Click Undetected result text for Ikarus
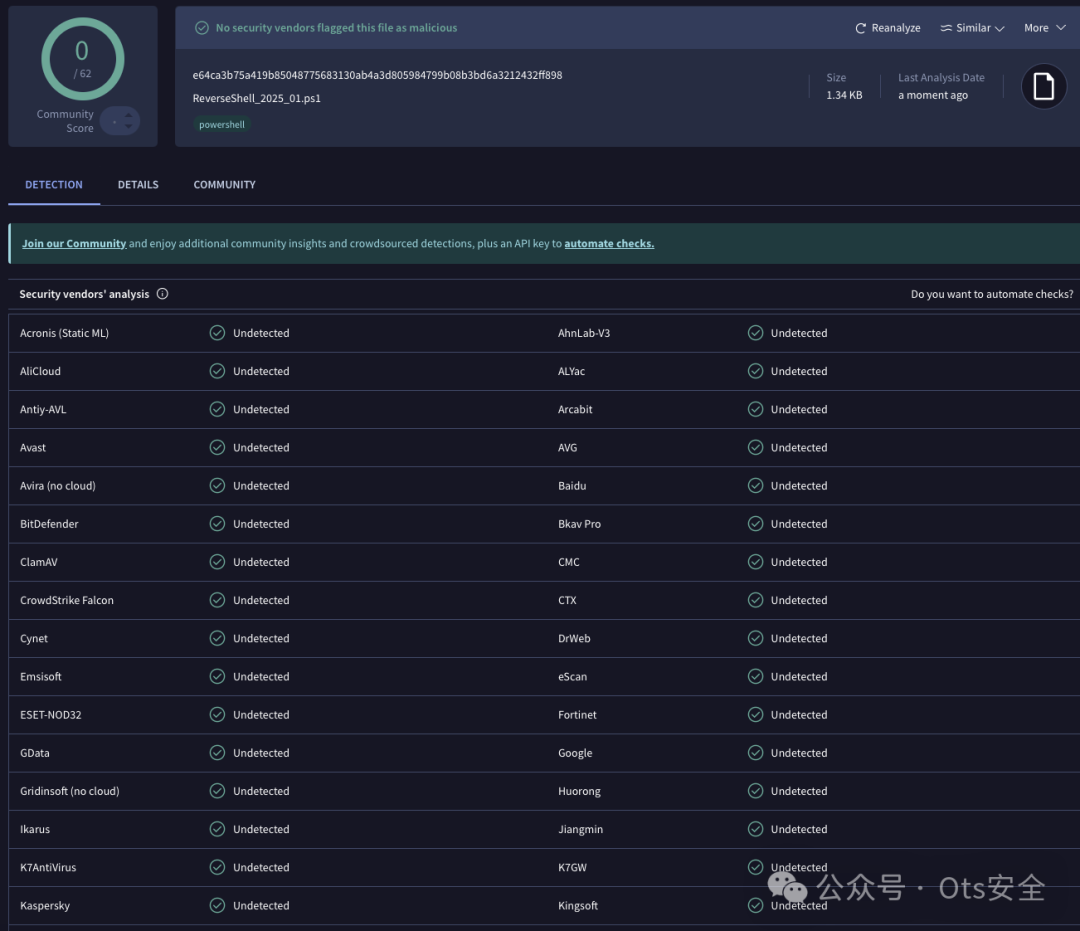Screen dimensions: 1080x931 261,829
